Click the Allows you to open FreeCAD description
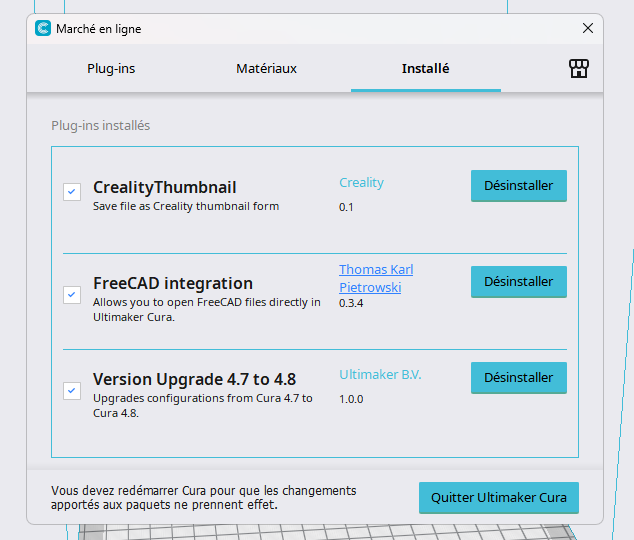Screen dimensions: 634x540 pos(207,310)
